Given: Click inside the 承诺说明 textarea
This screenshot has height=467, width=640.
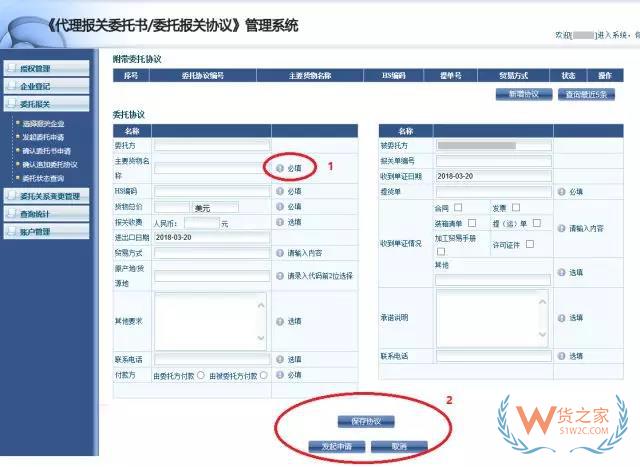Looking at the screenshot, I should [x=492, y=318].
